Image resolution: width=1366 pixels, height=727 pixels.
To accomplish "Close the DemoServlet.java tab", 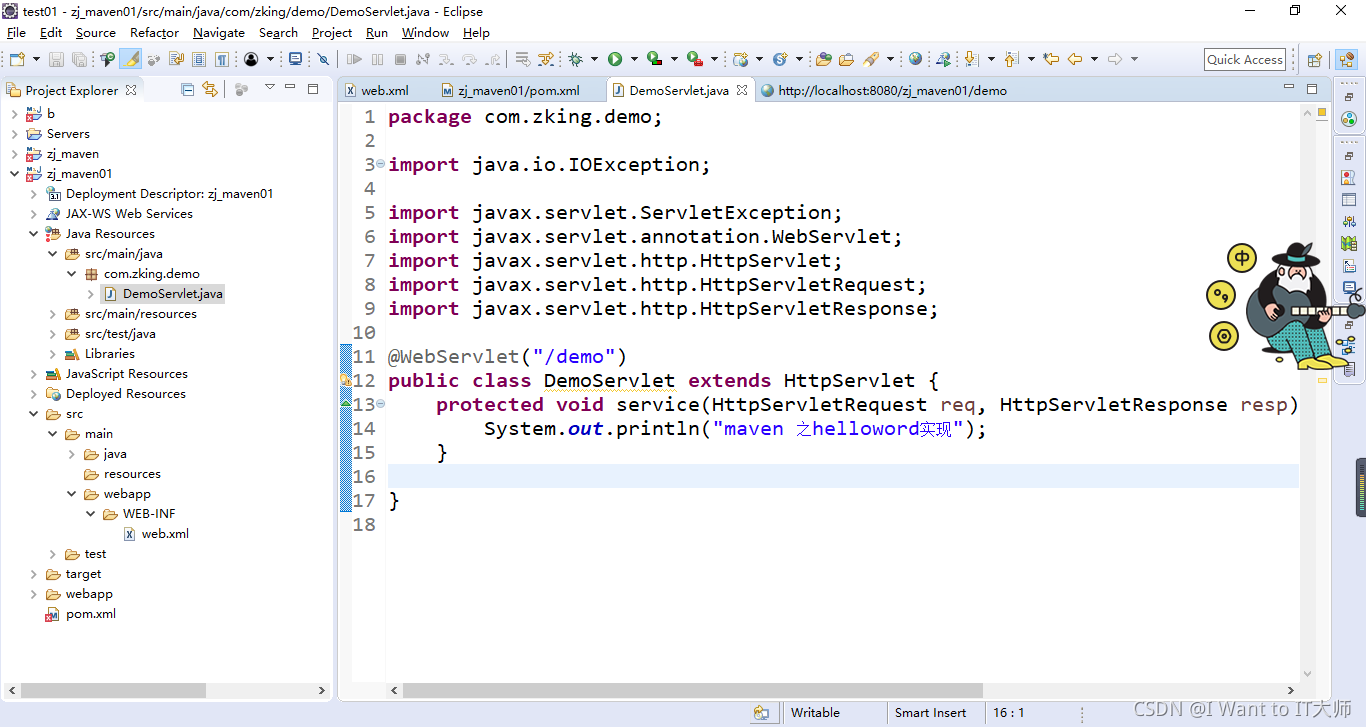I will pos(742,90).
